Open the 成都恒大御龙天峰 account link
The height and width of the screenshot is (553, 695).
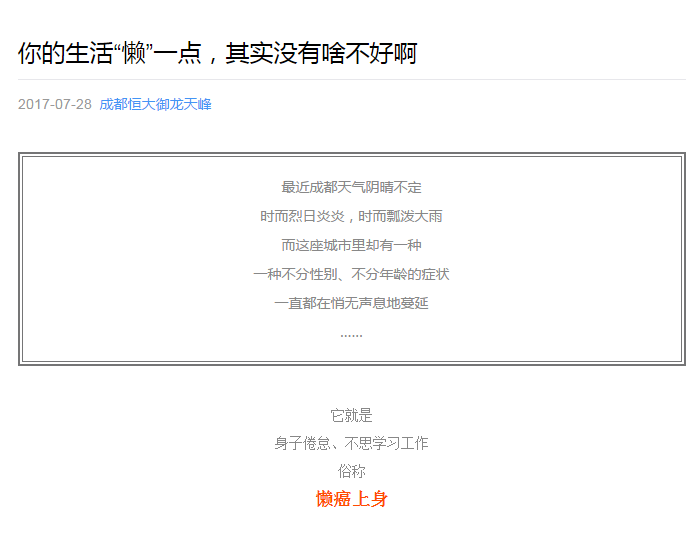155,104
